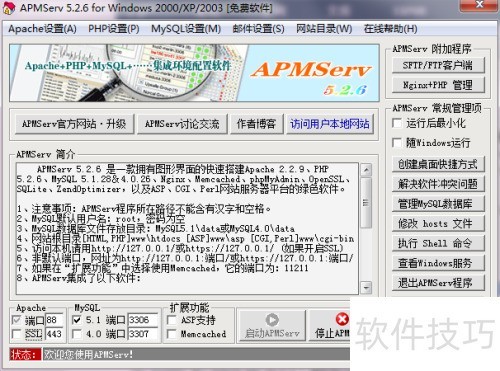This screenshot has width=500, height=371.
Task: Click the APMServ讨论交流 button
Action: point(182,124)
